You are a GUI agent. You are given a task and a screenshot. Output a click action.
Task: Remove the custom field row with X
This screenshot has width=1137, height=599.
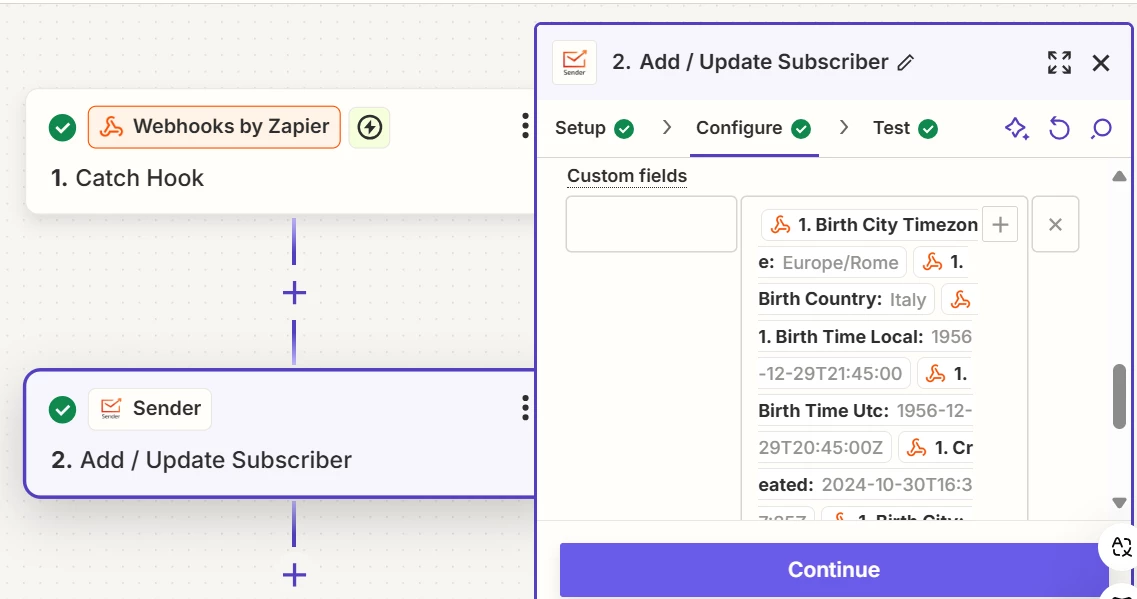pos(1054,225)
